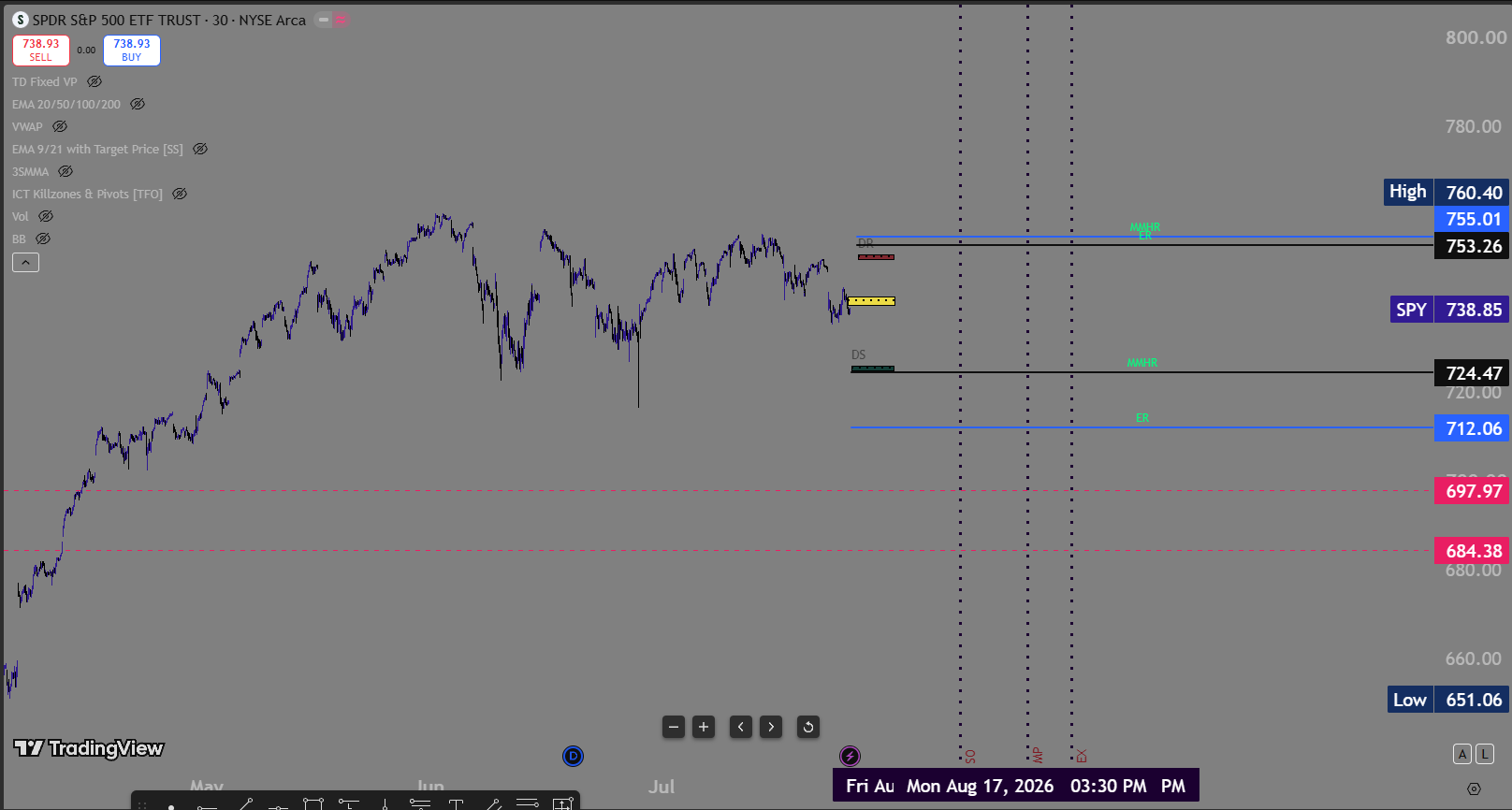Click the blue dividend D marker
The width and height of the screenshot is (1512, 810).
(x=573, y=756)
